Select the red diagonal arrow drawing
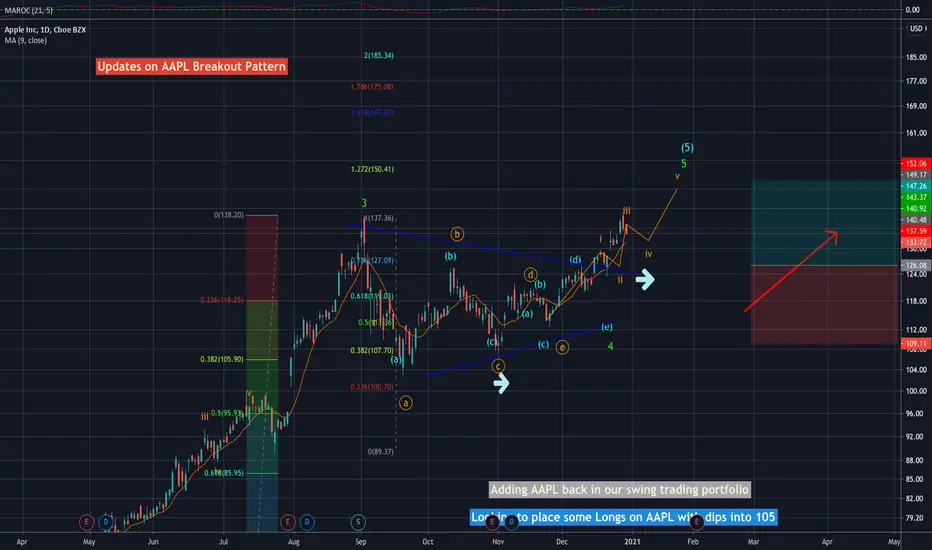 point(791,271)
